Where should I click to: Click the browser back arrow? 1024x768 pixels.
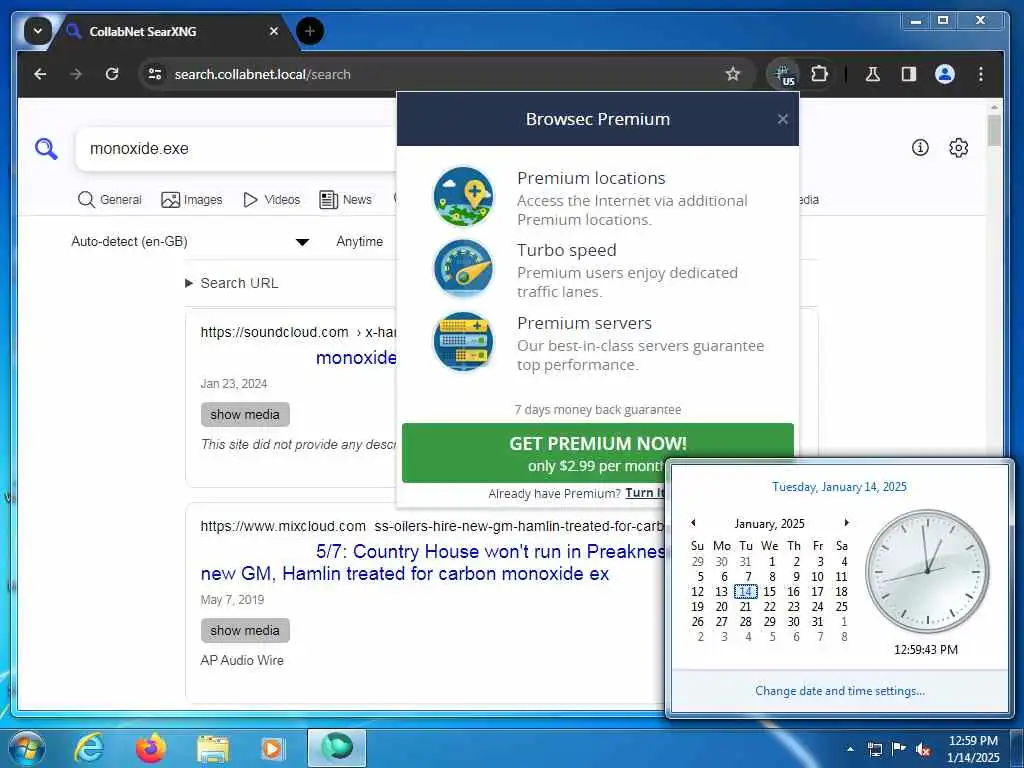[x=40, y=74]
